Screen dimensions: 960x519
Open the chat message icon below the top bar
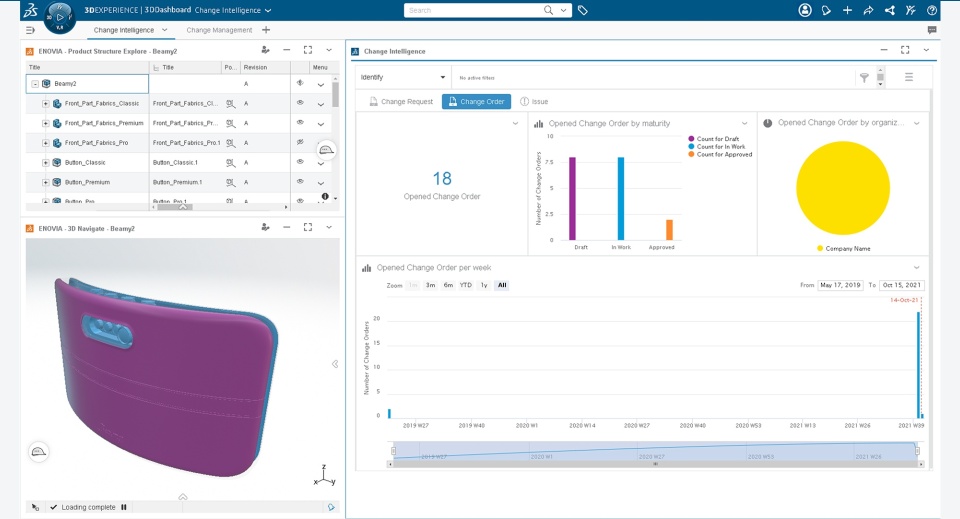pos(932,30)
